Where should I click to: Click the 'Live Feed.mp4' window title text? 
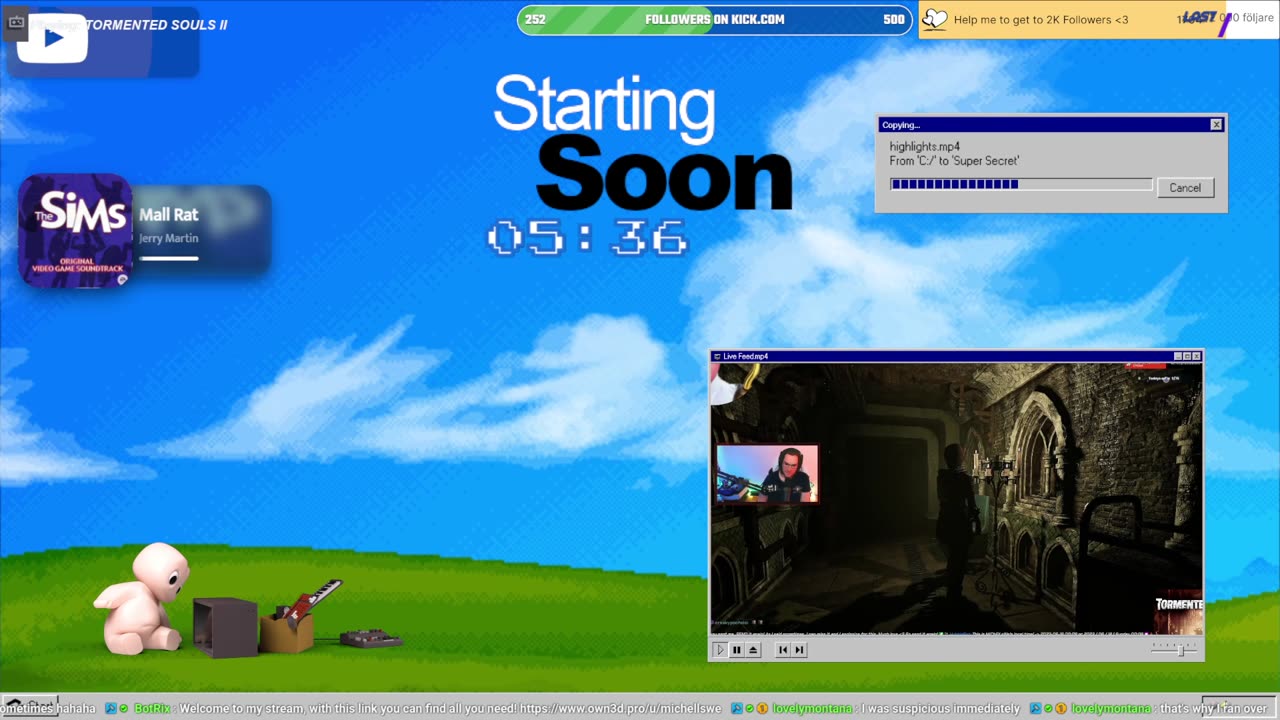point(745,356)
